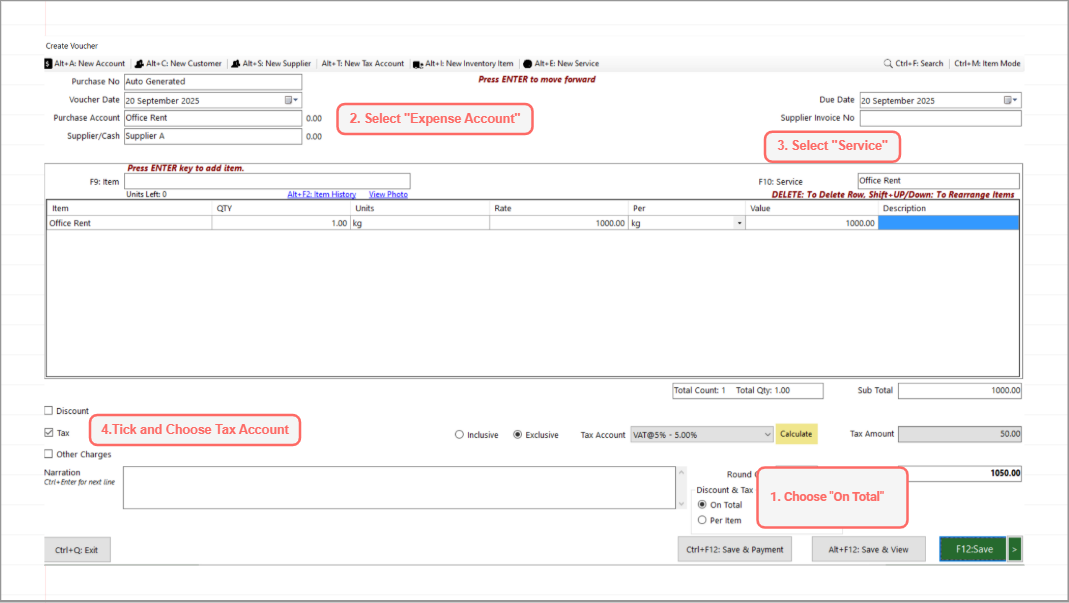
Task: Click the QTY cell showing 1.00
Action: (281, 223)
